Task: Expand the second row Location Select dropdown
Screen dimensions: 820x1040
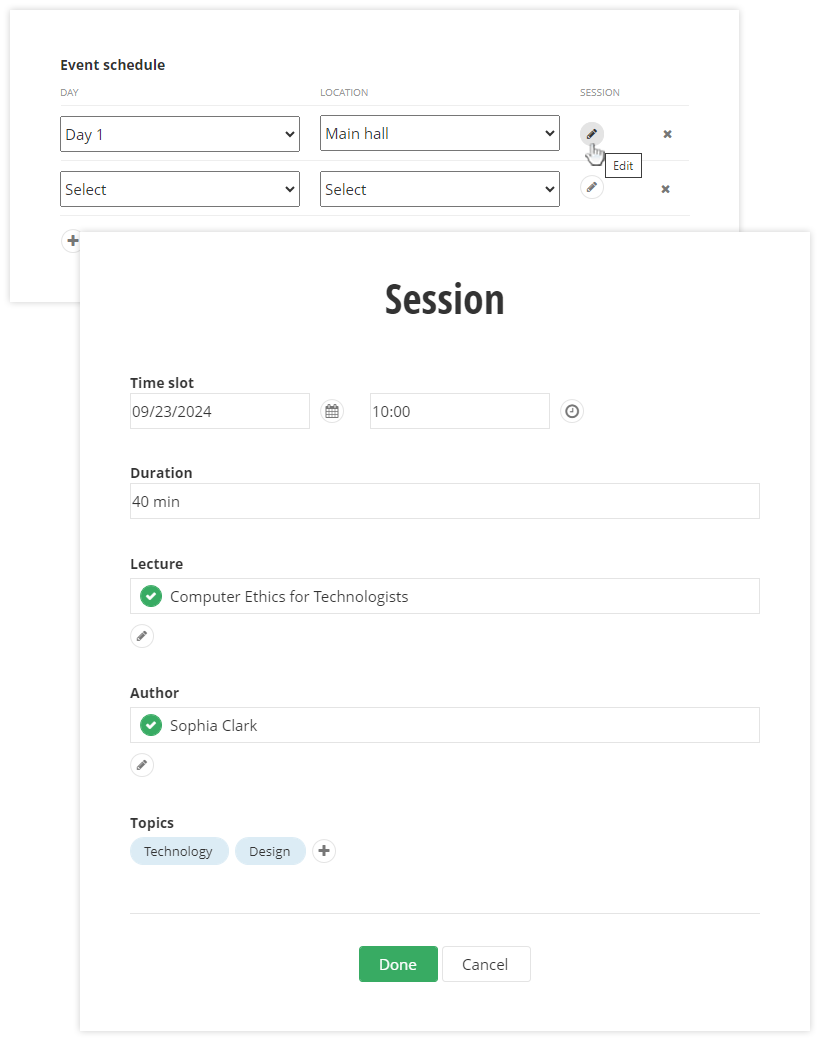Action: pyautogui.click(x=440, y=189)
